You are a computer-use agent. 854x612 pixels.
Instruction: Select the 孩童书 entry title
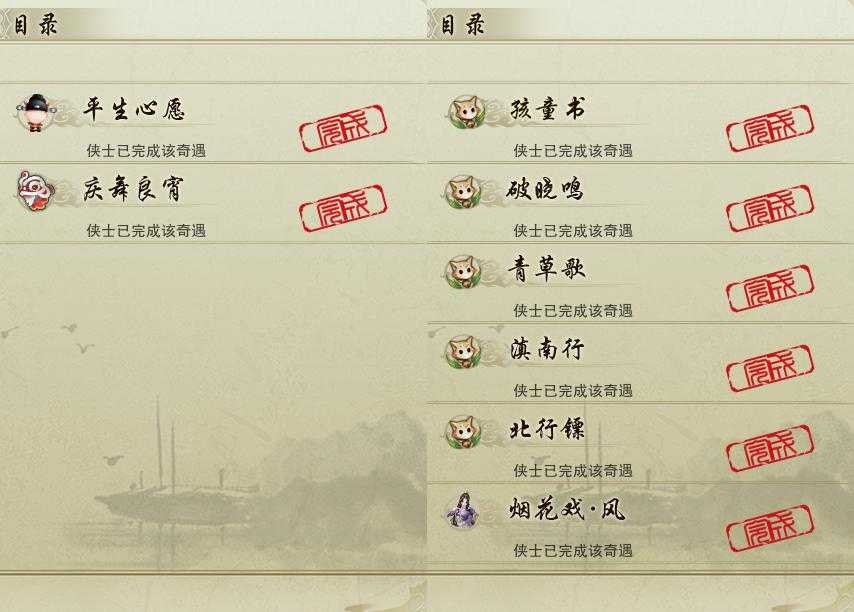point(548,109)
